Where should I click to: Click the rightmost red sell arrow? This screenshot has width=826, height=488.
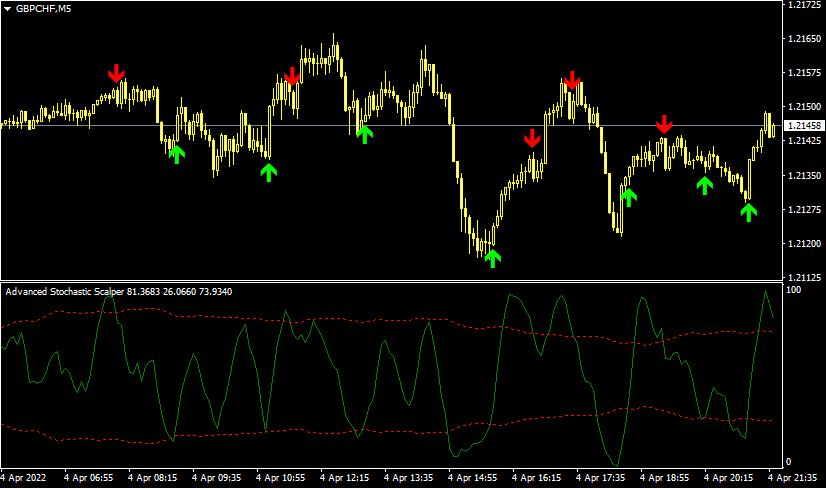[x=664, y=124]
